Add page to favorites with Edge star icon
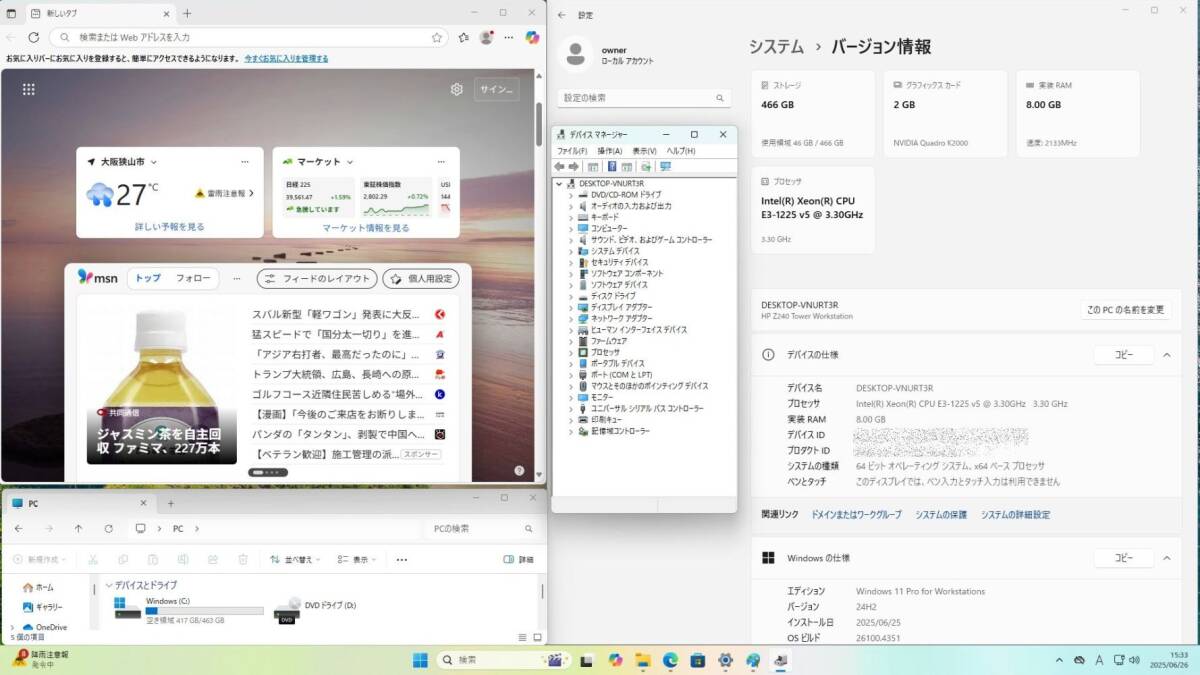1200x675 pixels. click(x=437, y=37)
